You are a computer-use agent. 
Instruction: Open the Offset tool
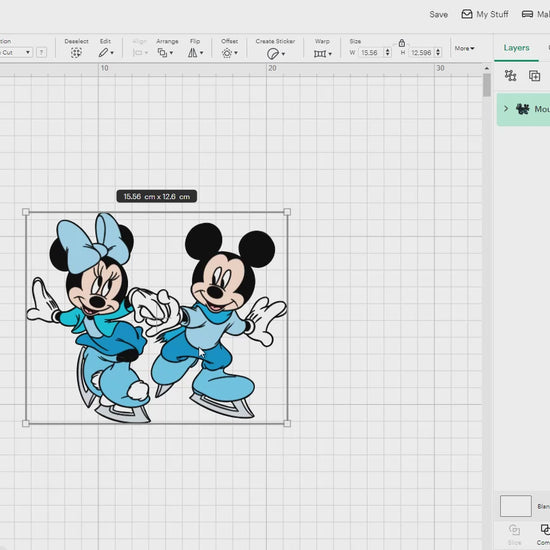(230, 53)
